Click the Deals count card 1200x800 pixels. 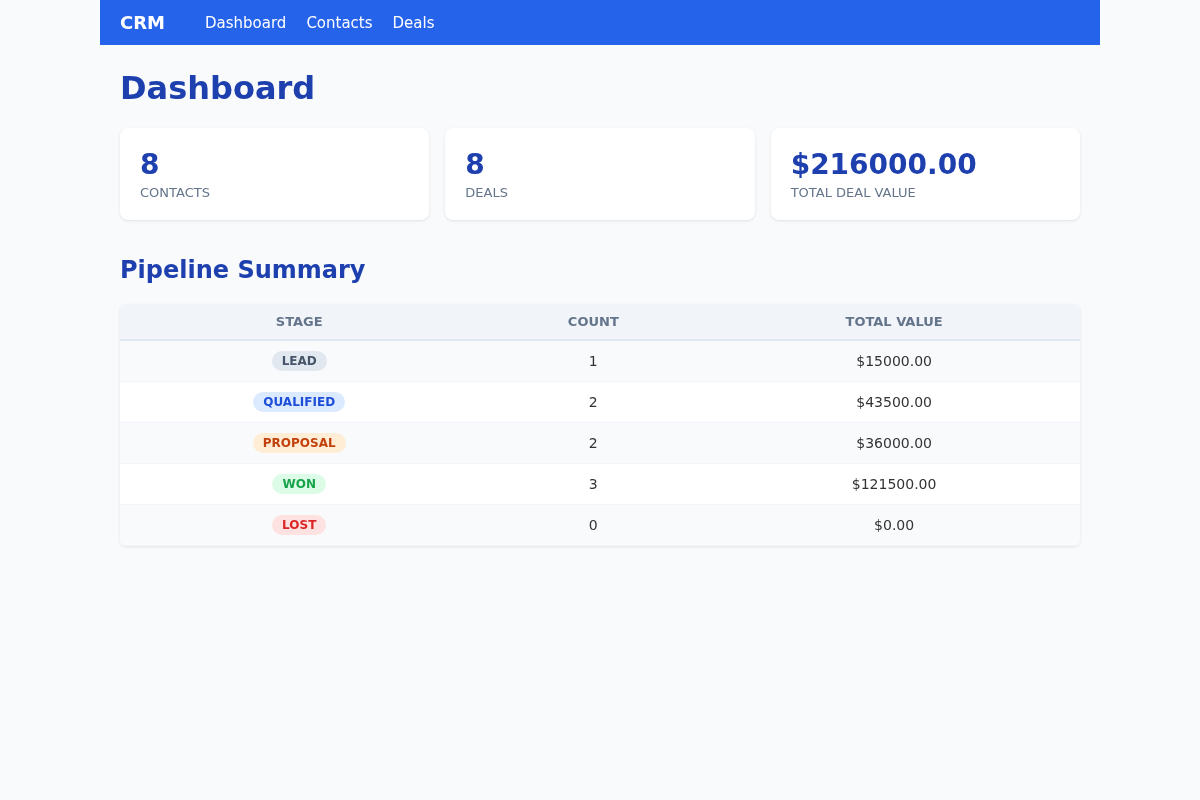point(599,173)
